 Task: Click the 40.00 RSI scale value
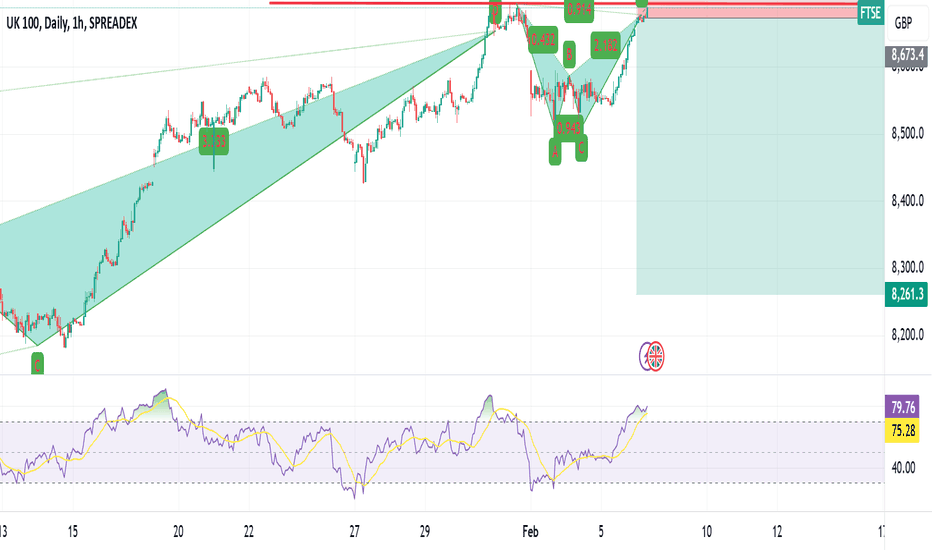coord(903,467)
